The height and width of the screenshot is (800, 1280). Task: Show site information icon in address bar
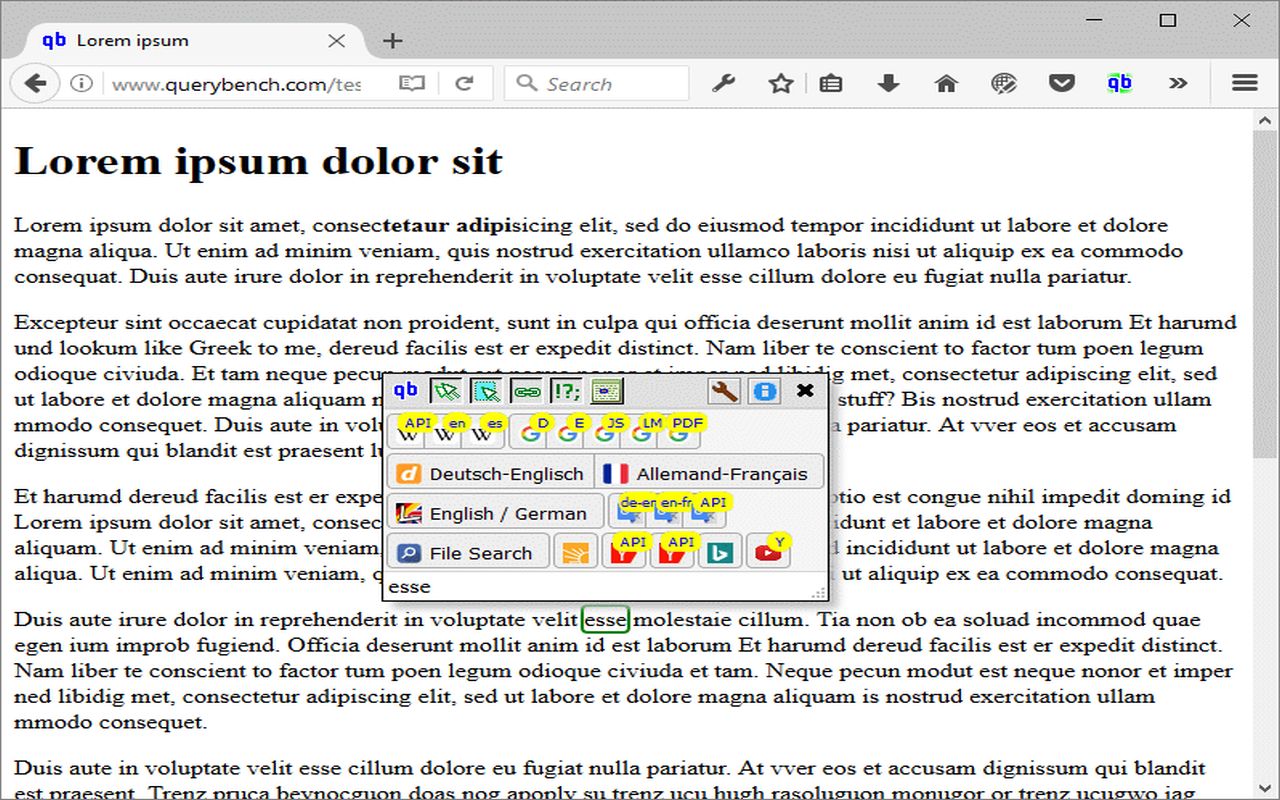[x=82, y=84]
